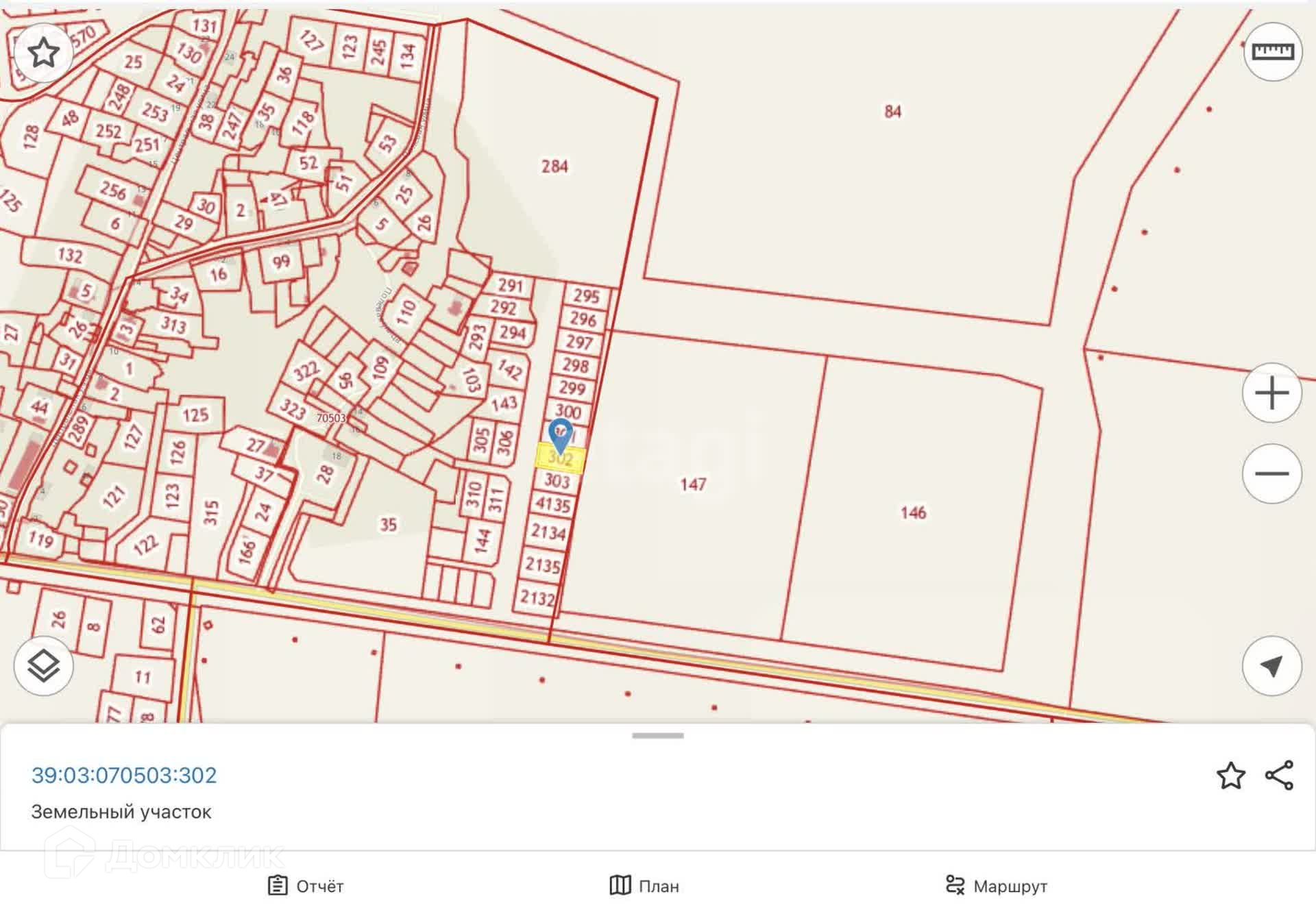The image size is (1316, 914).
Task: Switch to the План tab
Action: (x=644, y=886)
